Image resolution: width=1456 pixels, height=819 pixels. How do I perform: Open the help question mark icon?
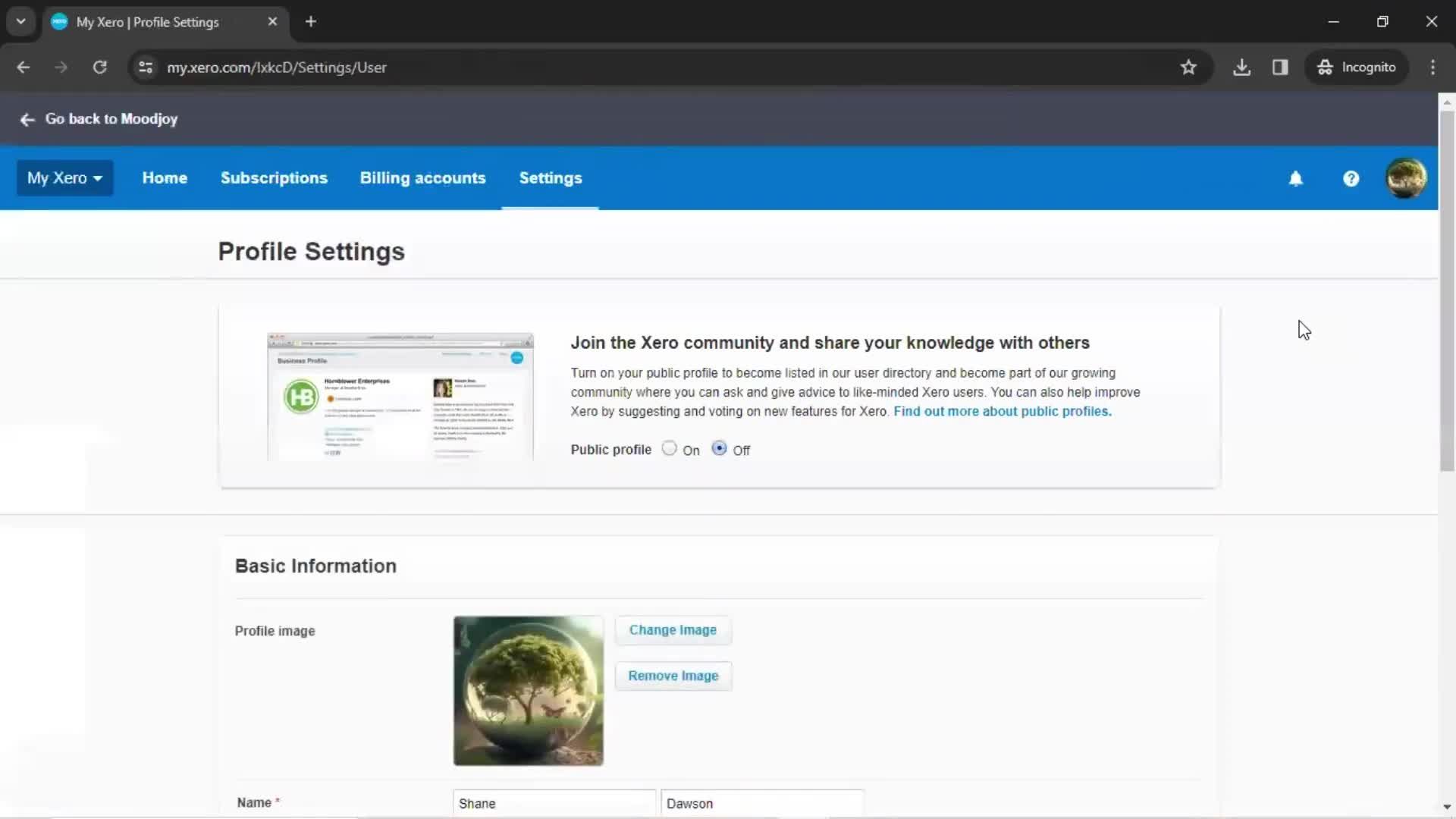1351,178
